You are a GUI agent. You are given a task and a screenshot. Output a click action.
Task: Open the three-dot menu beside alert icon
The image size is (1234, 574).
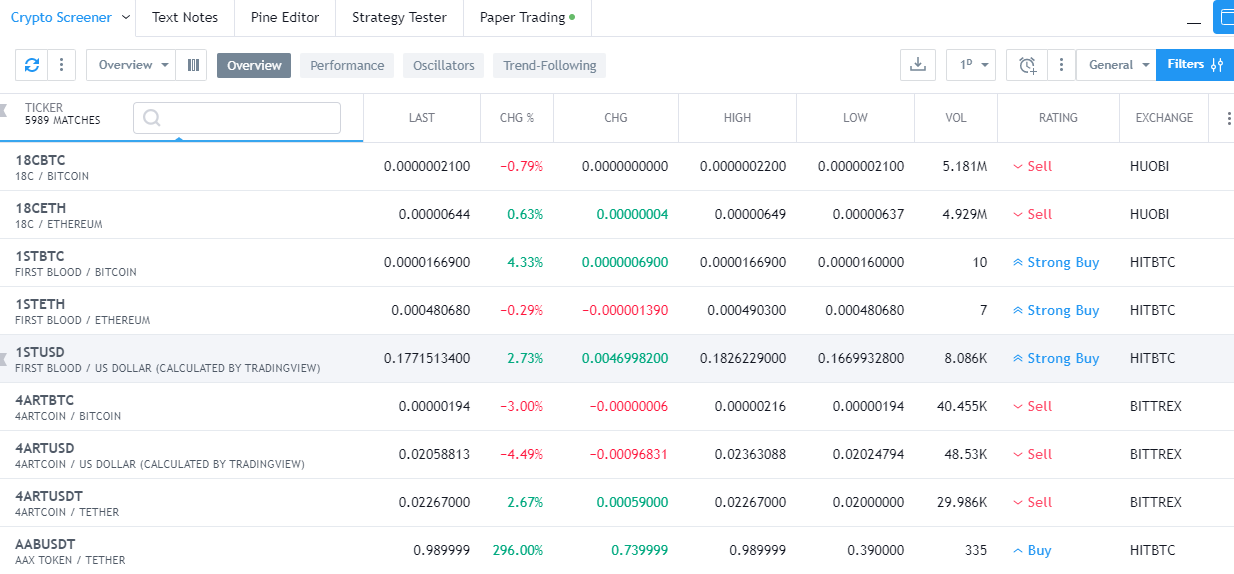[1060, 65]
